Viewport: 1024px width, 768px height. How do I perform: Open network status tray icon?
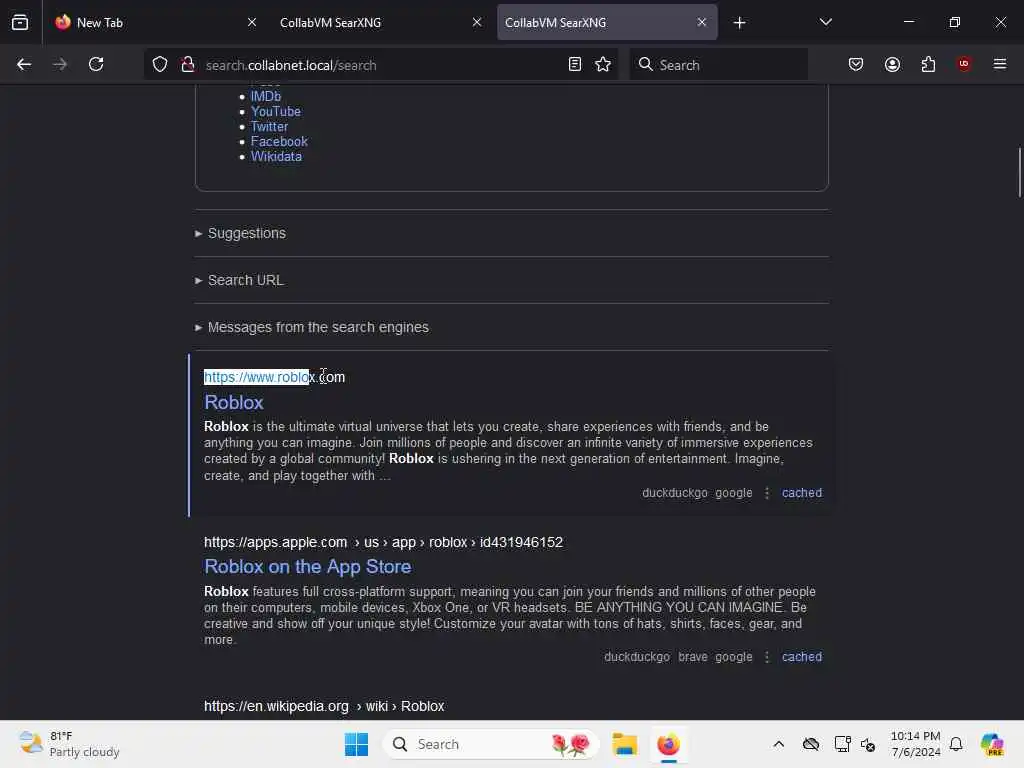pos(842,744)
